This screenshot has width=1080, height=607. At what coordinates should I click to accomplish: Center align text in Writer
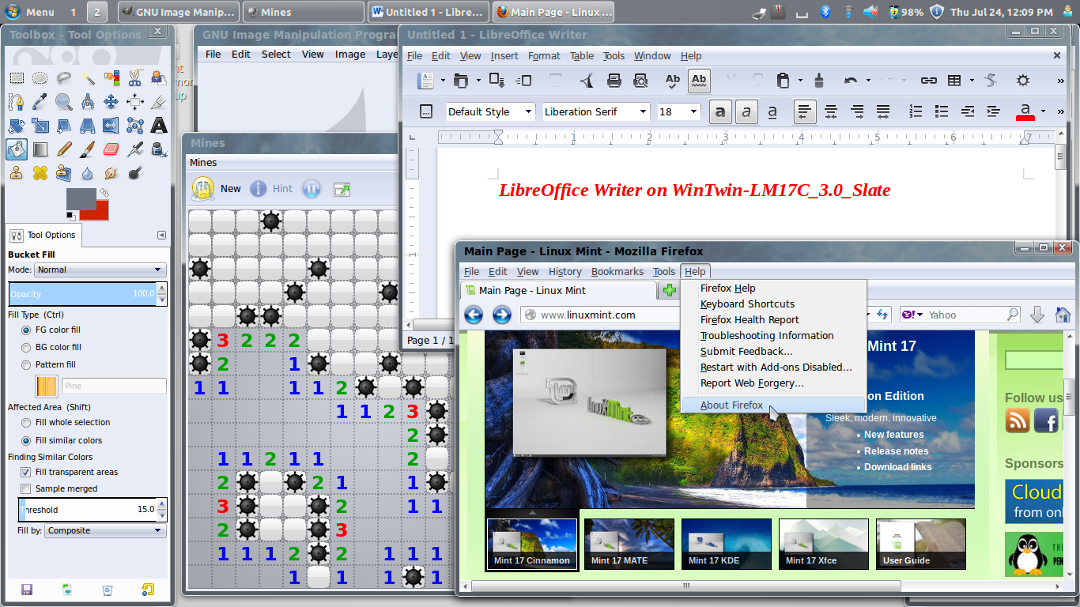coord(831,112)
